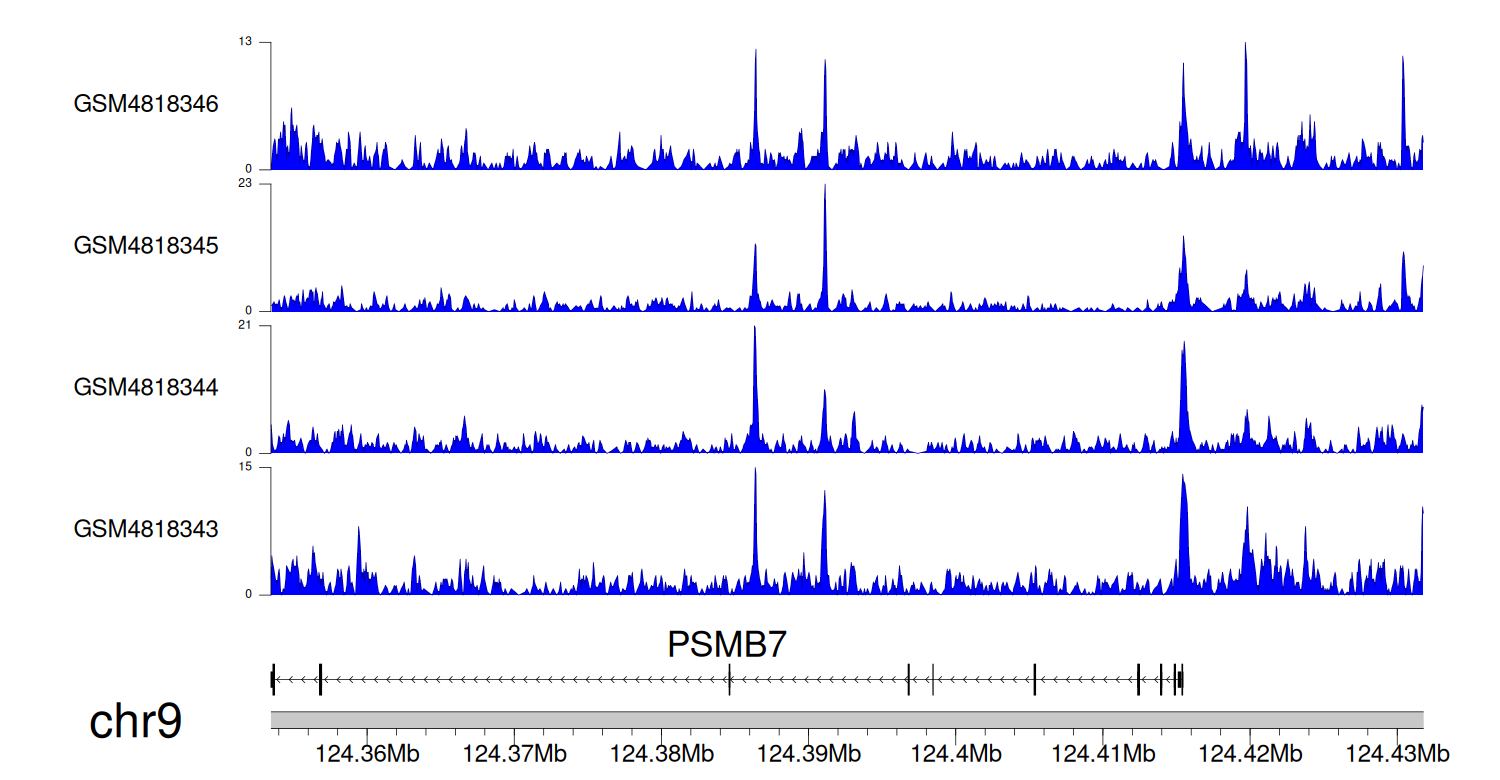This screenshot has width=1500, height=780.
Task: Select the 124.38Mb coordinate label
Action: tap(661, 753)
